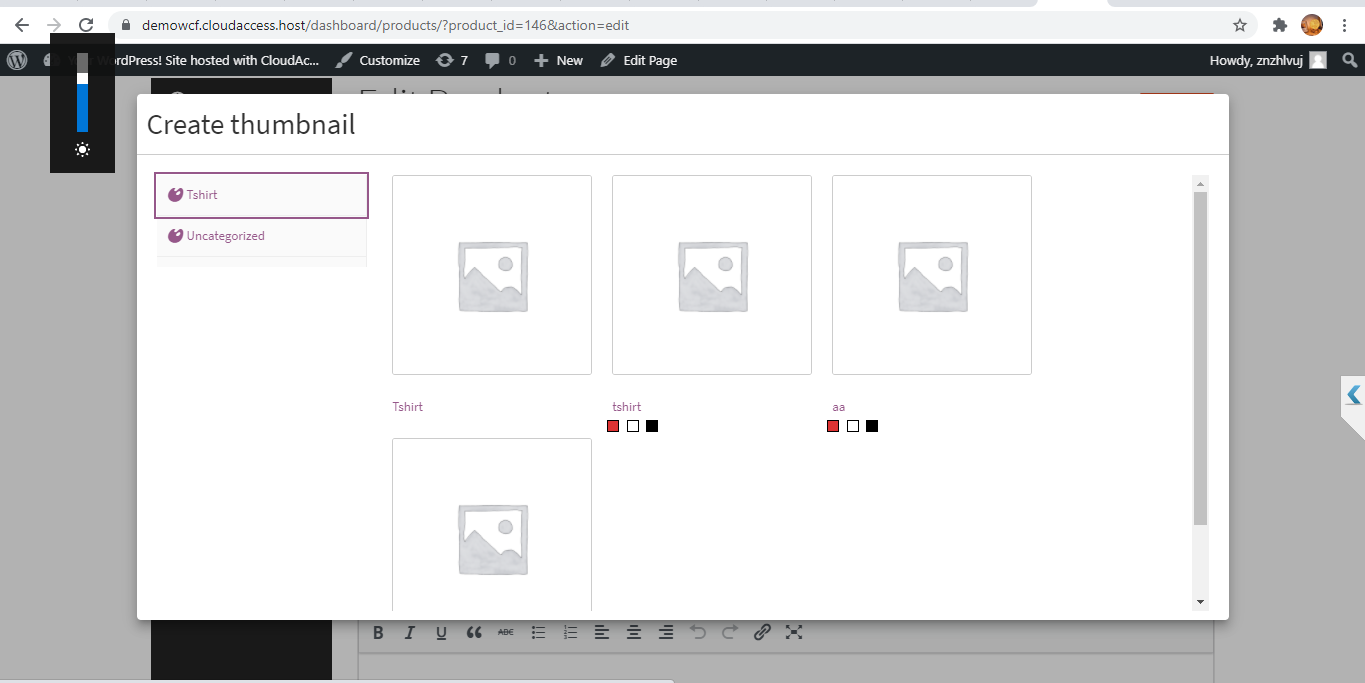Click the modal vertical scrollbar thumb
Viewport: 1365px width, 683px height.
coord(1201,358)
